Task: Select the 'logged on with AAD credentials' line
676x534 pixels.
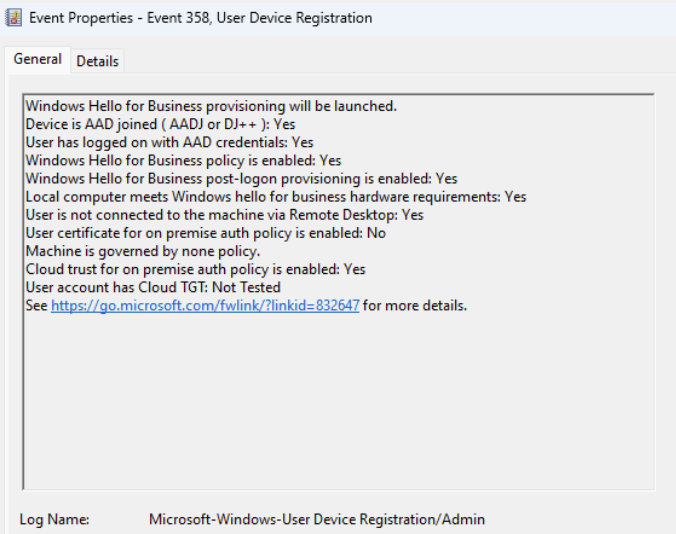Action: pyautogui.click(x=169, y=142)
